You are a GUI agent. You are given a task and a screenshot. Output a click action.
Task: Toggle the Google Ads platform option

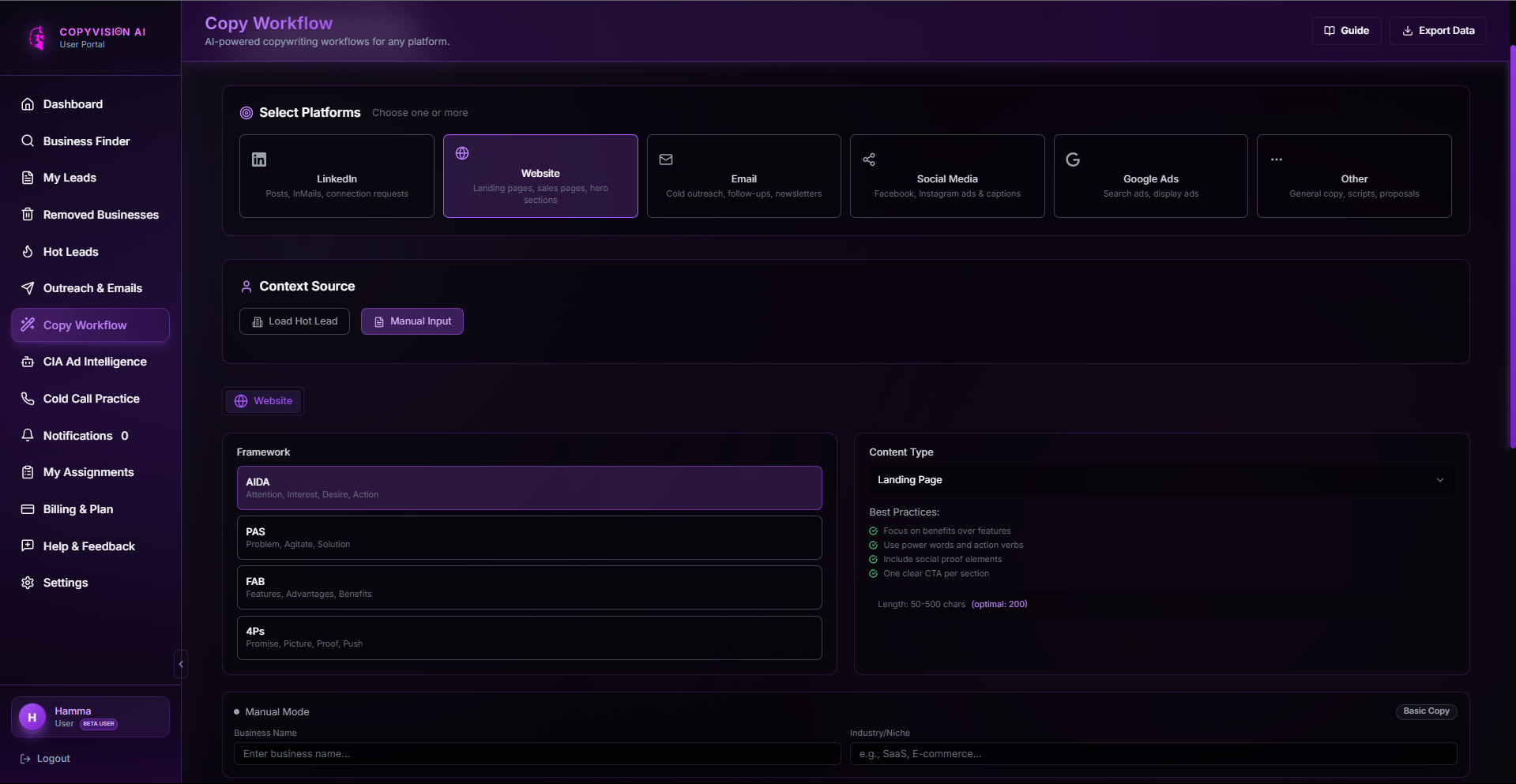(1150, 175)
